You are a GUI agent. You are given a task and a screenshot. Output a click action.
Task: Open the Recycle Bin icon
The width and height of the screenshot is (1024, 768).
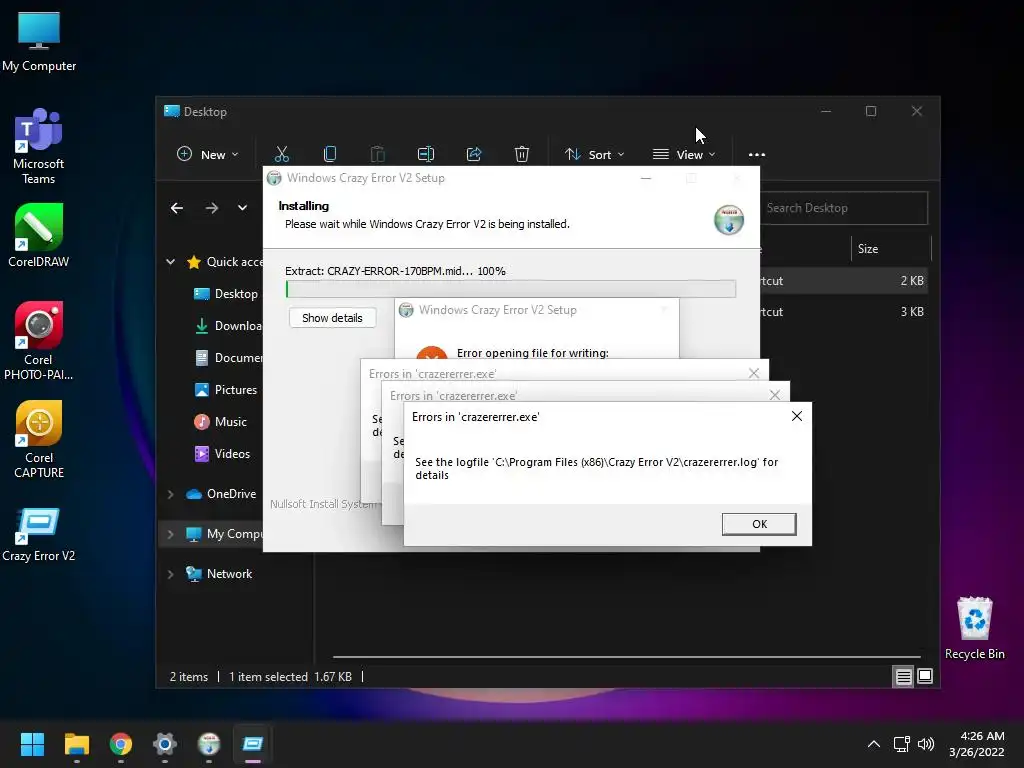[x=974, y=628]
